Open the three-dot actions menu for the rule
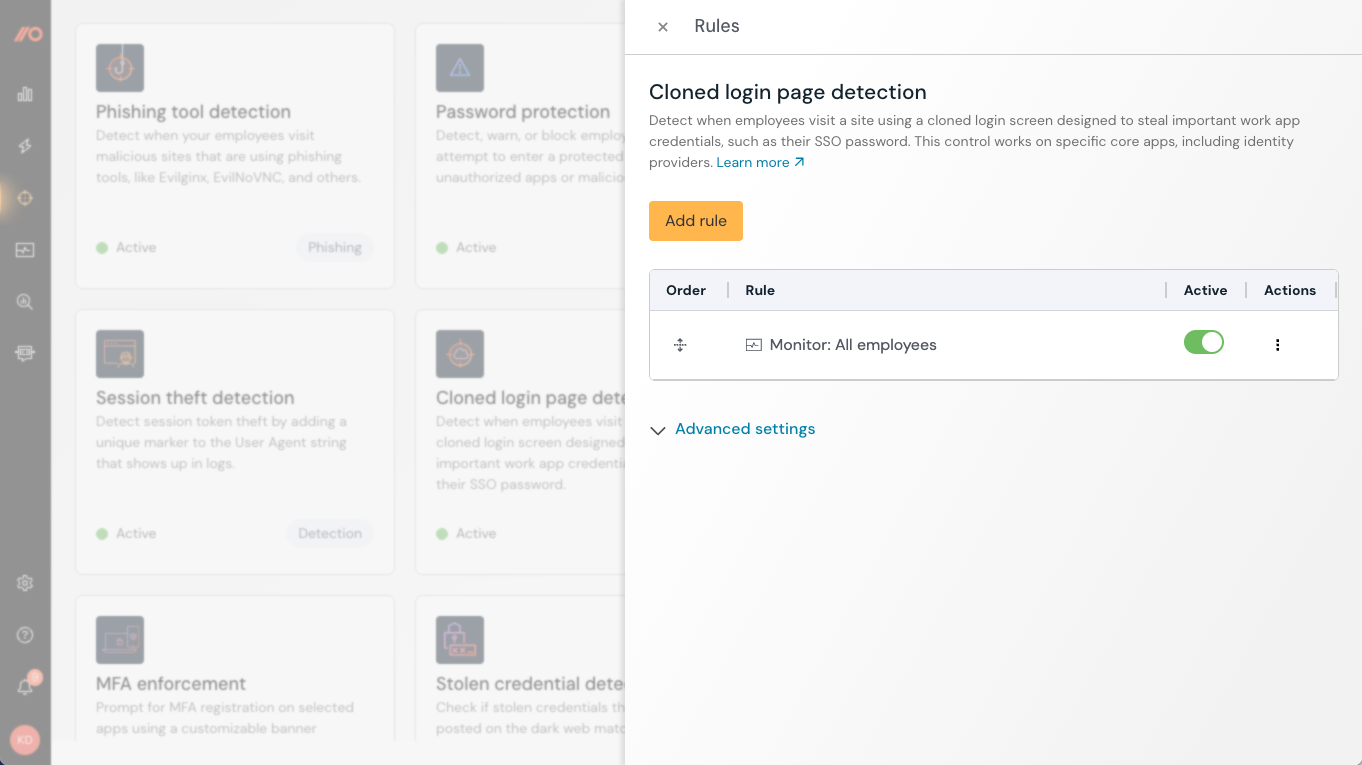Screen dimensions: 1362x765 (1277, 344)
